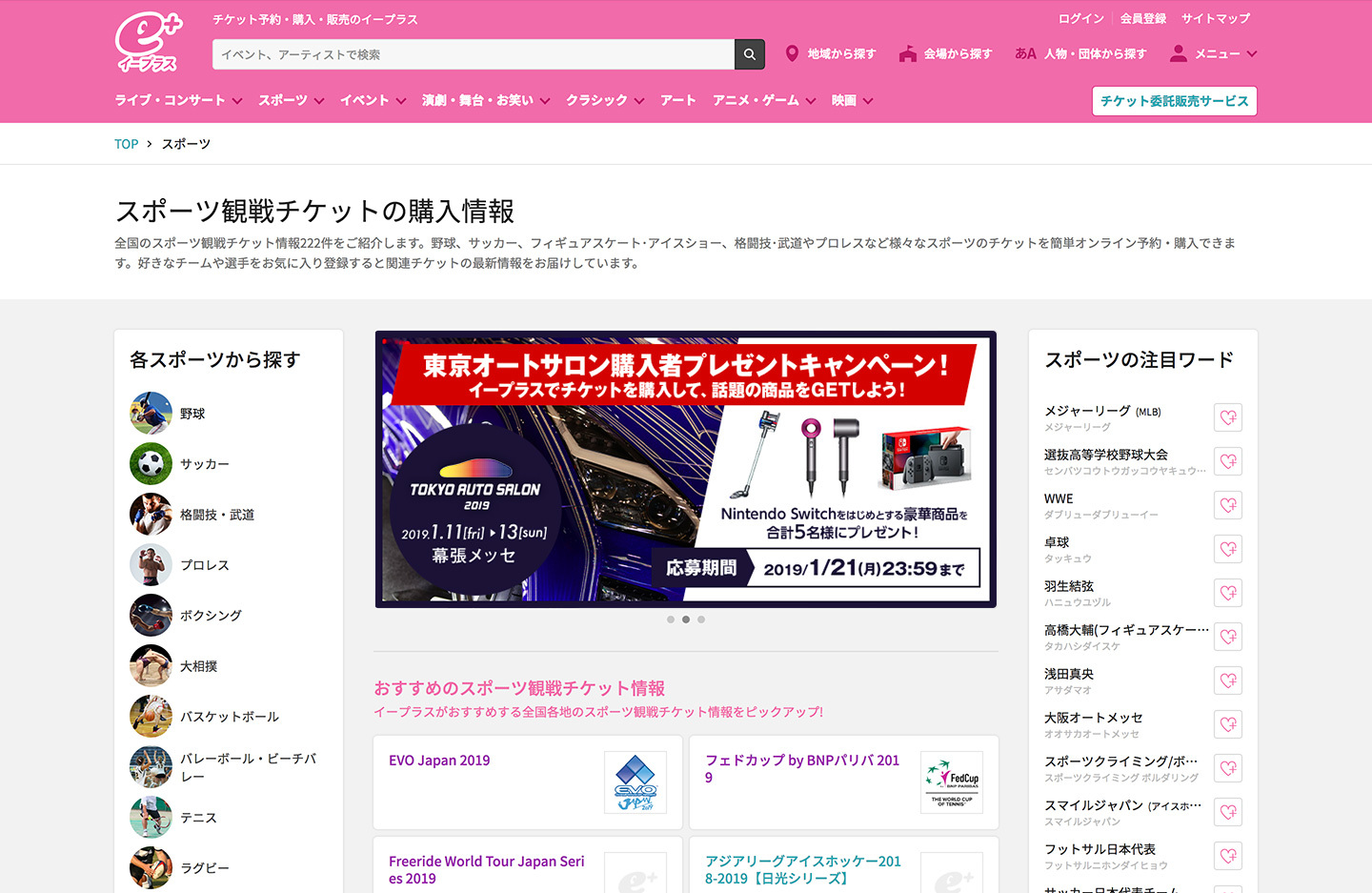Expand the アニメ・ゲーム dropdown
1372x893 pixels.
(764, 100)
